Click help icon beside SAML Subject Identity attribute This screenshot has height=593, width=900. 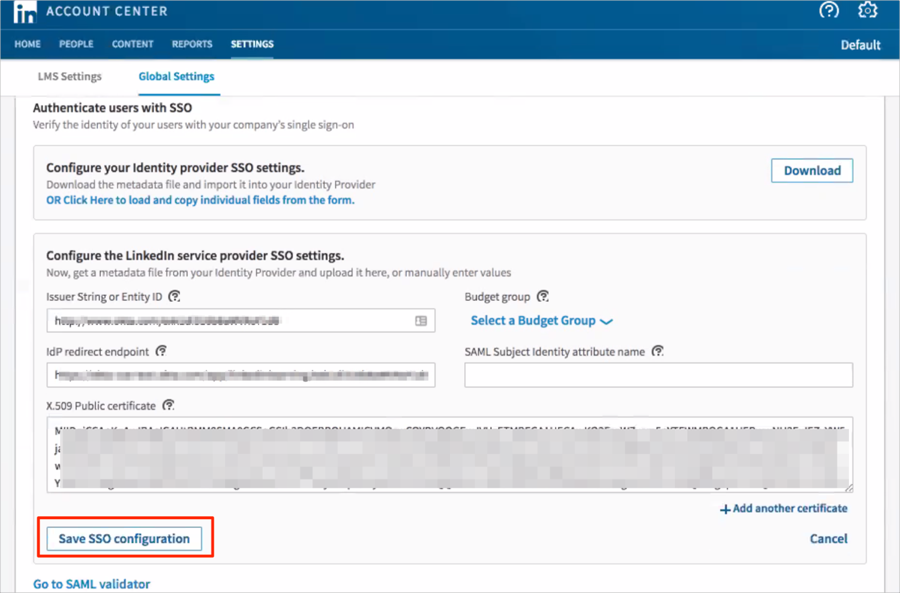pyautogui.click(x=657, y=351)
